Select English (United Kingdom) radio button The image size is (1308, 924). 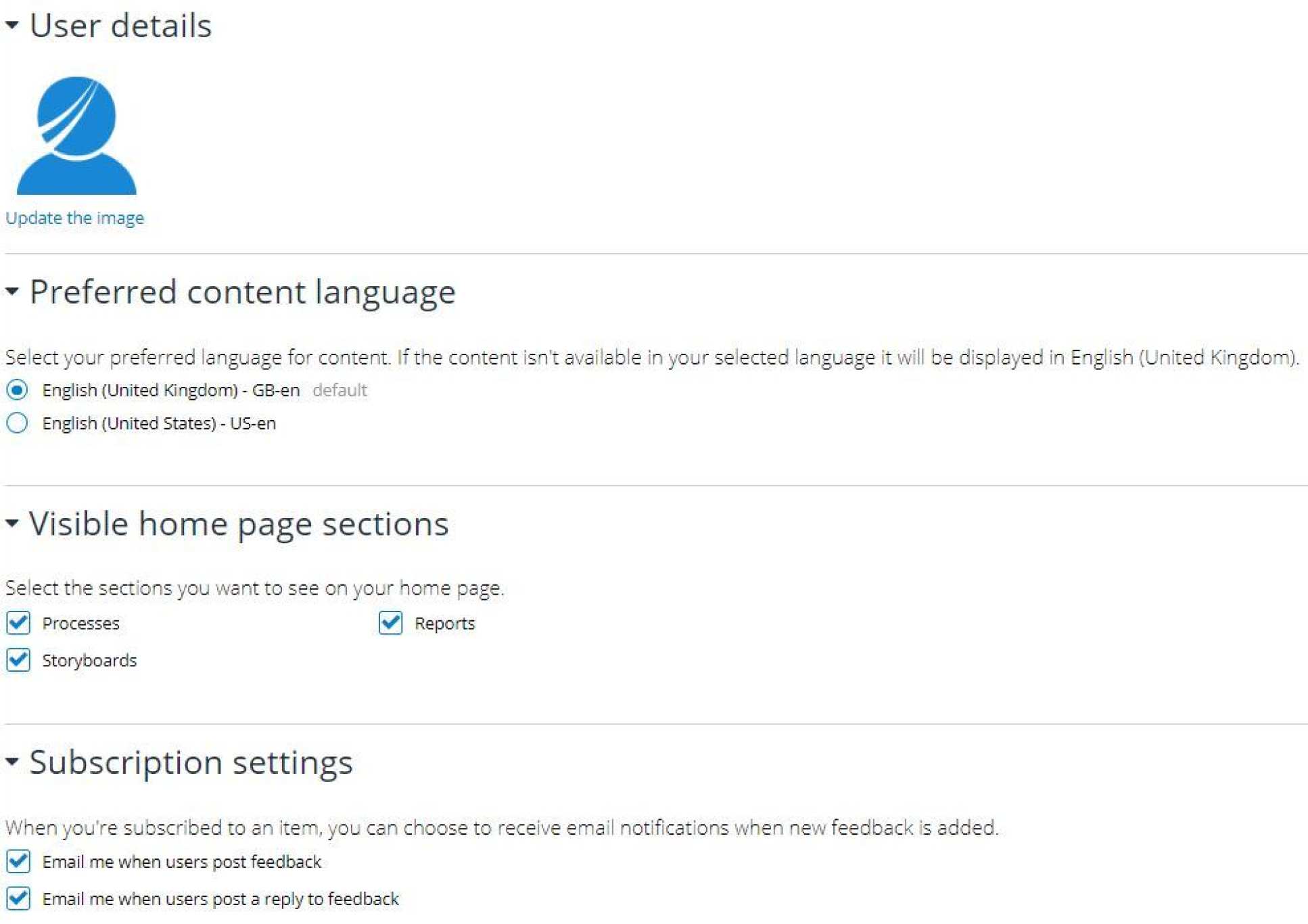(18, 390)
